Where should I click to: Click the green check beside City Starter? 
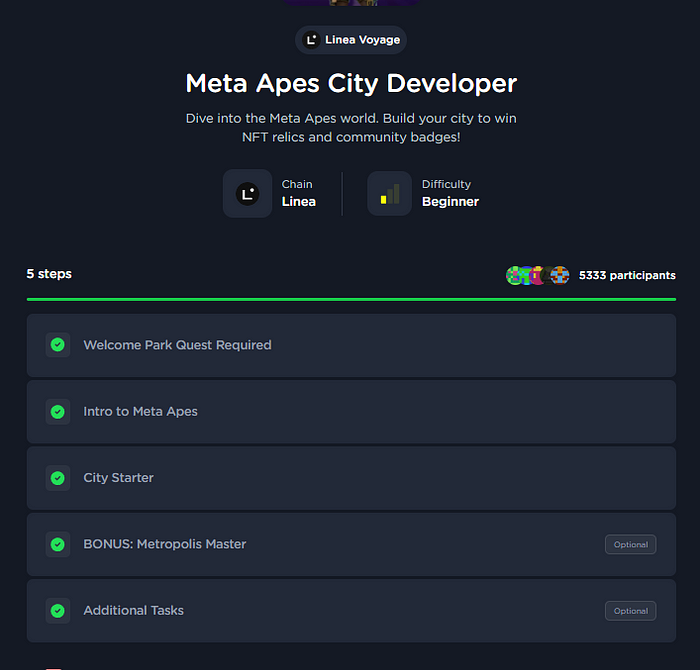click(58, 478)
